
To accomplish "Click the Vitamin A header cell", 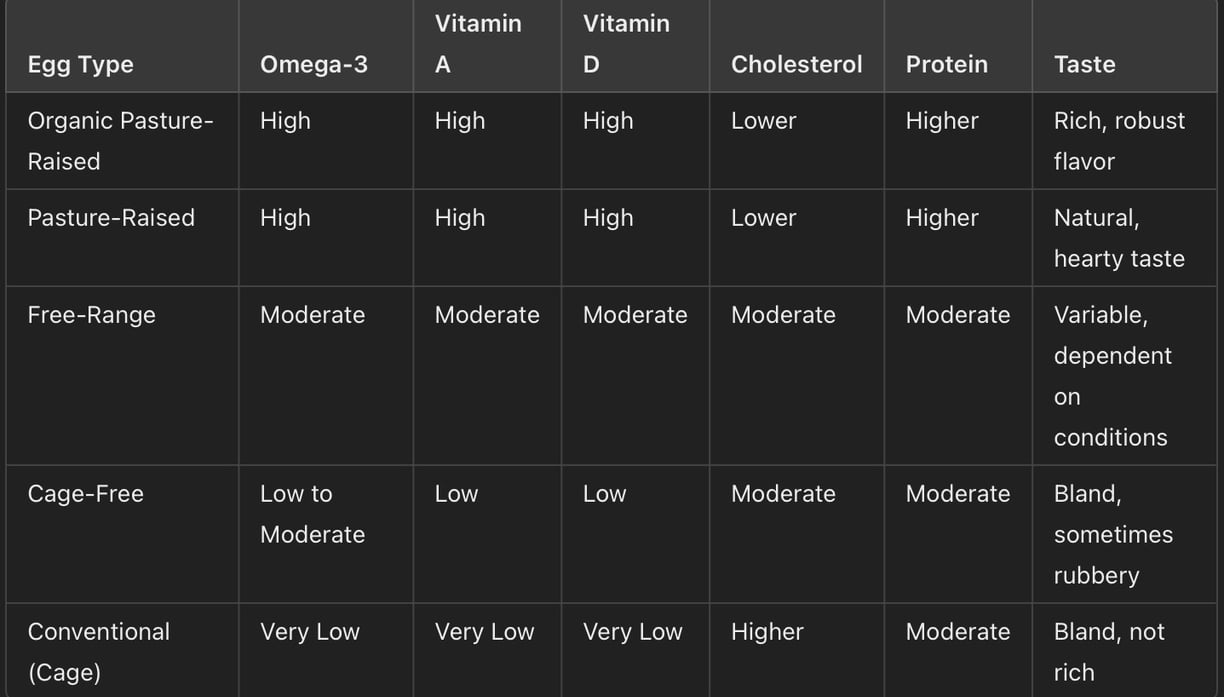I will tap(478, 44).
